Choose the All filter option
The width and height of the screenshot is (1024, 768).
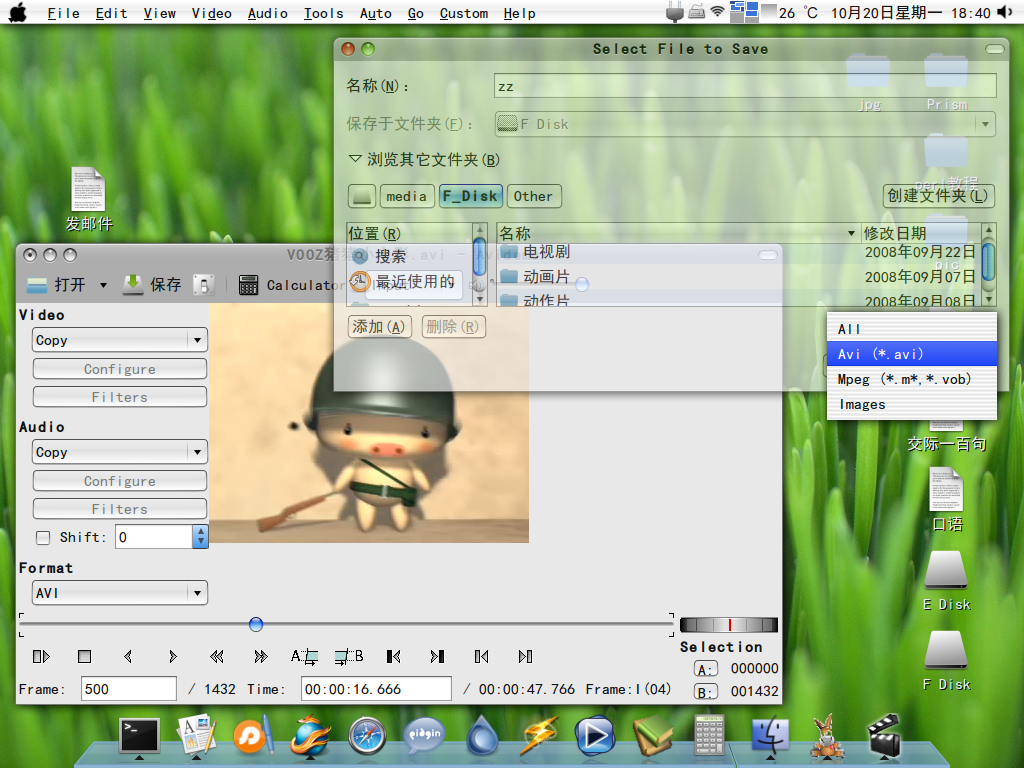912,329
